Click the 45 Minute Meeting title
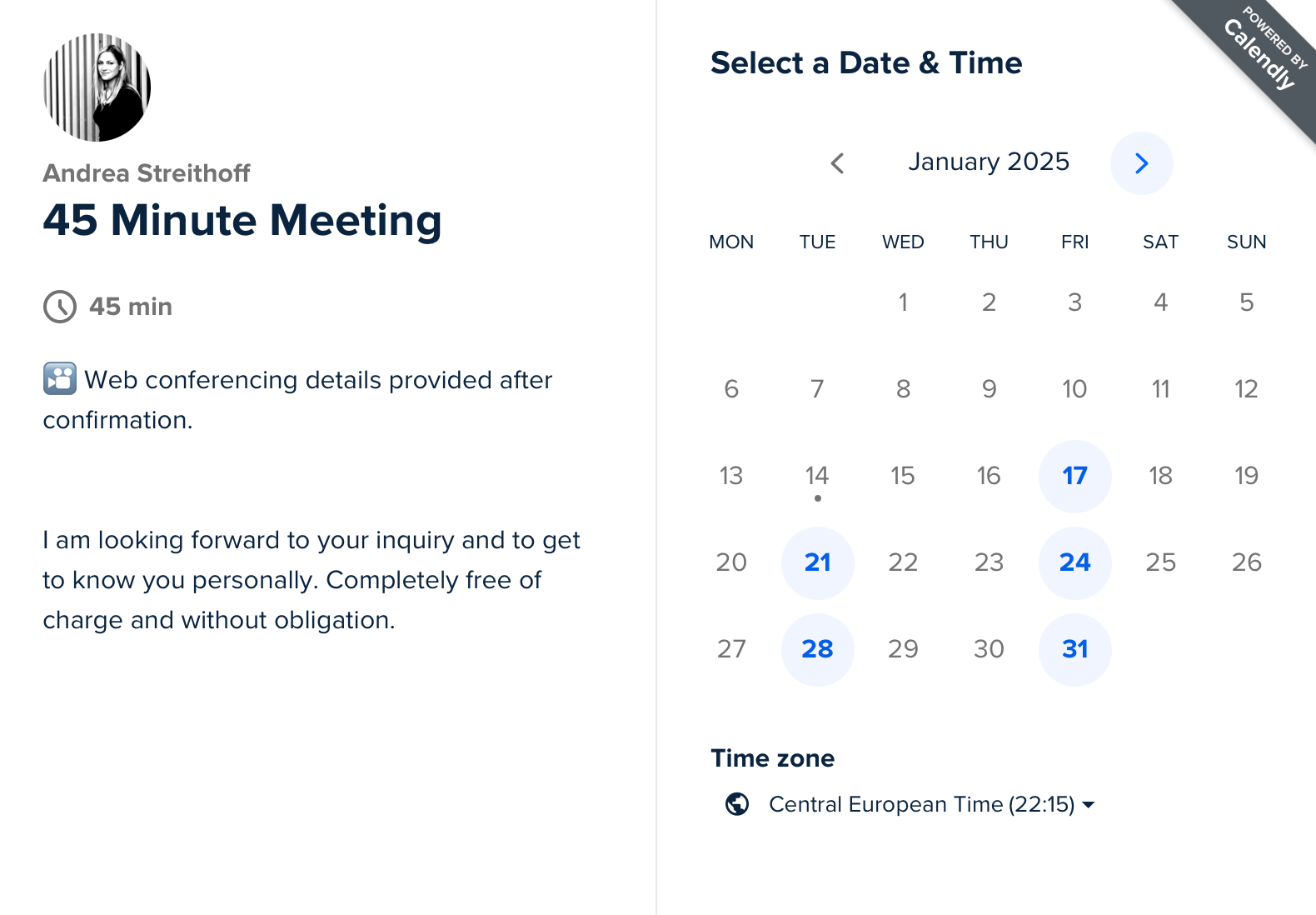Screen dimensions: 1316x915 coord(242,221)
